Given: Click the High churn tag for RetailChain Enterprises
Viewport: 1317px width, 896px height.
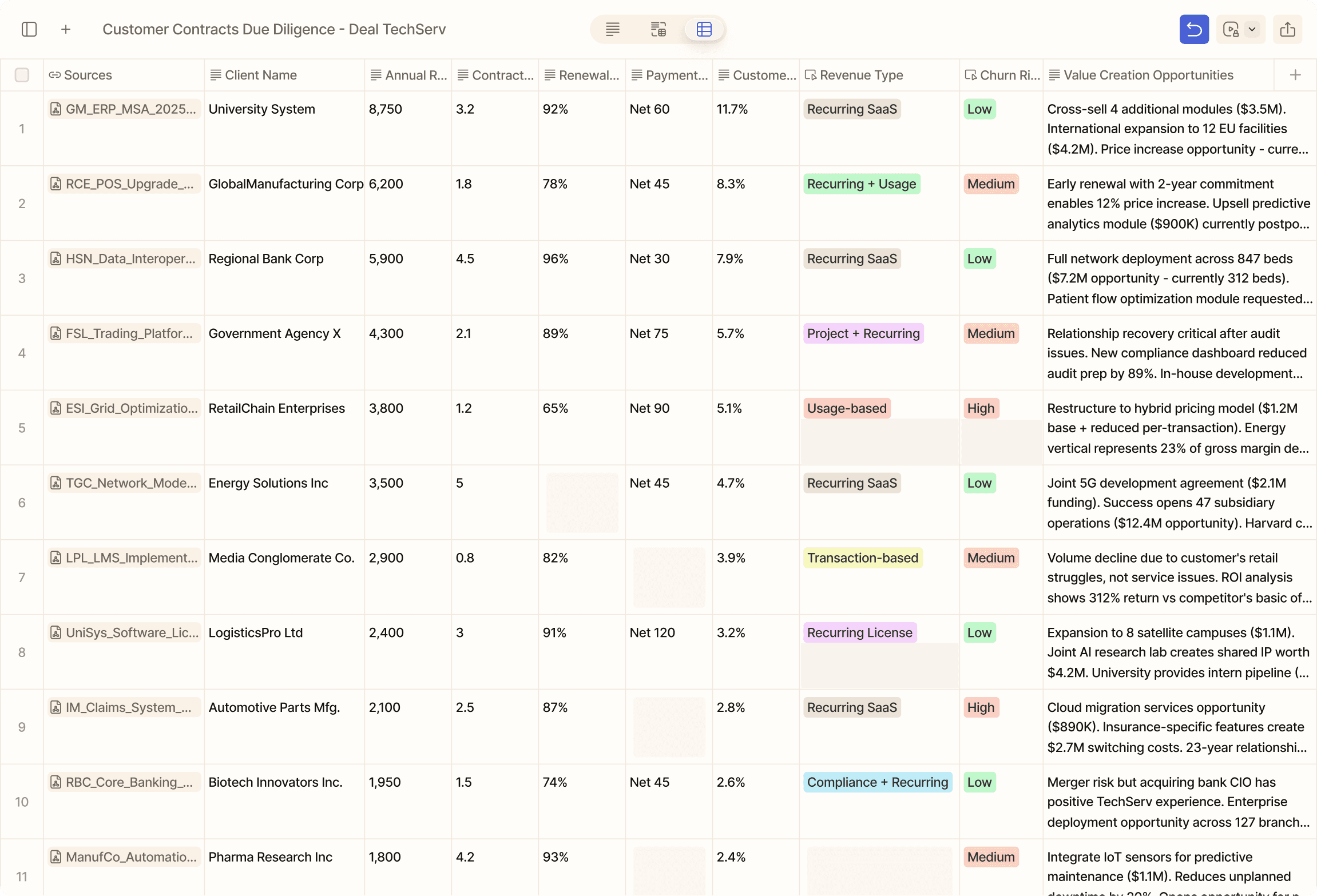Looking at the screenshot, I should [x=981, y=408].
